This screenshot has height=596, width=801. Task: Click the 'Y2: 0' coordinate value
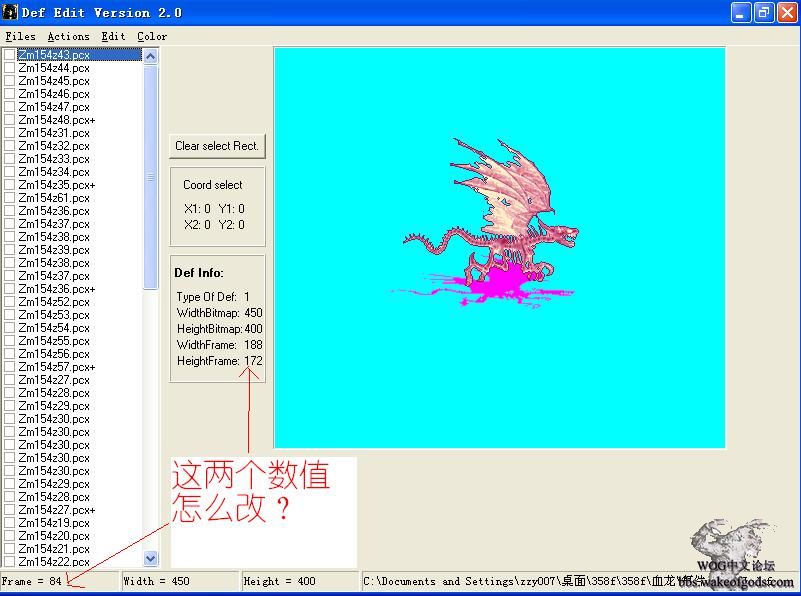click(231, 225)
